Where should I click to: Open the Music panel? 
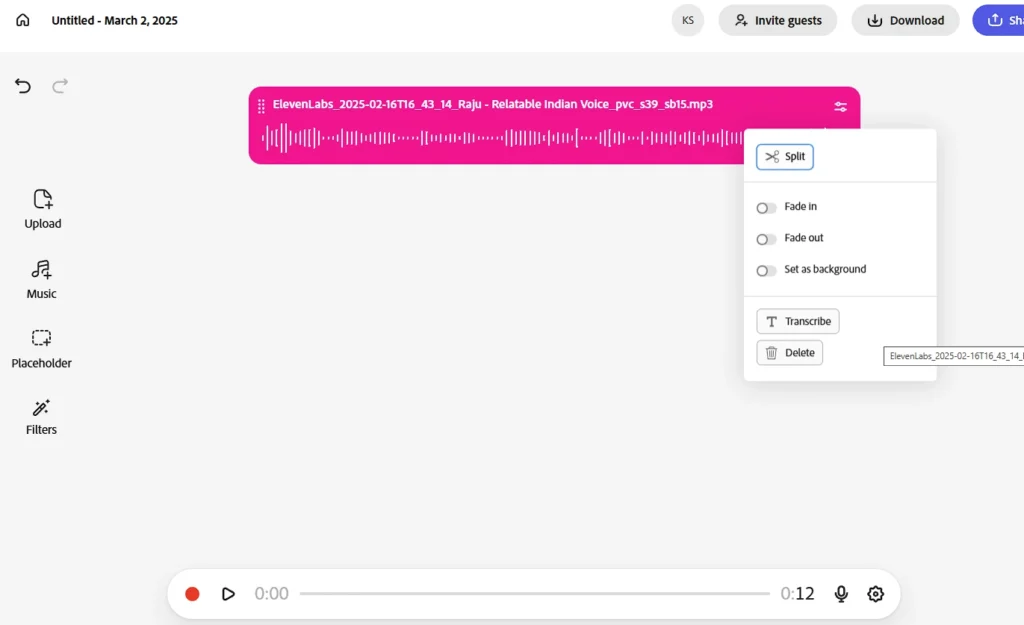click(41, 278)
